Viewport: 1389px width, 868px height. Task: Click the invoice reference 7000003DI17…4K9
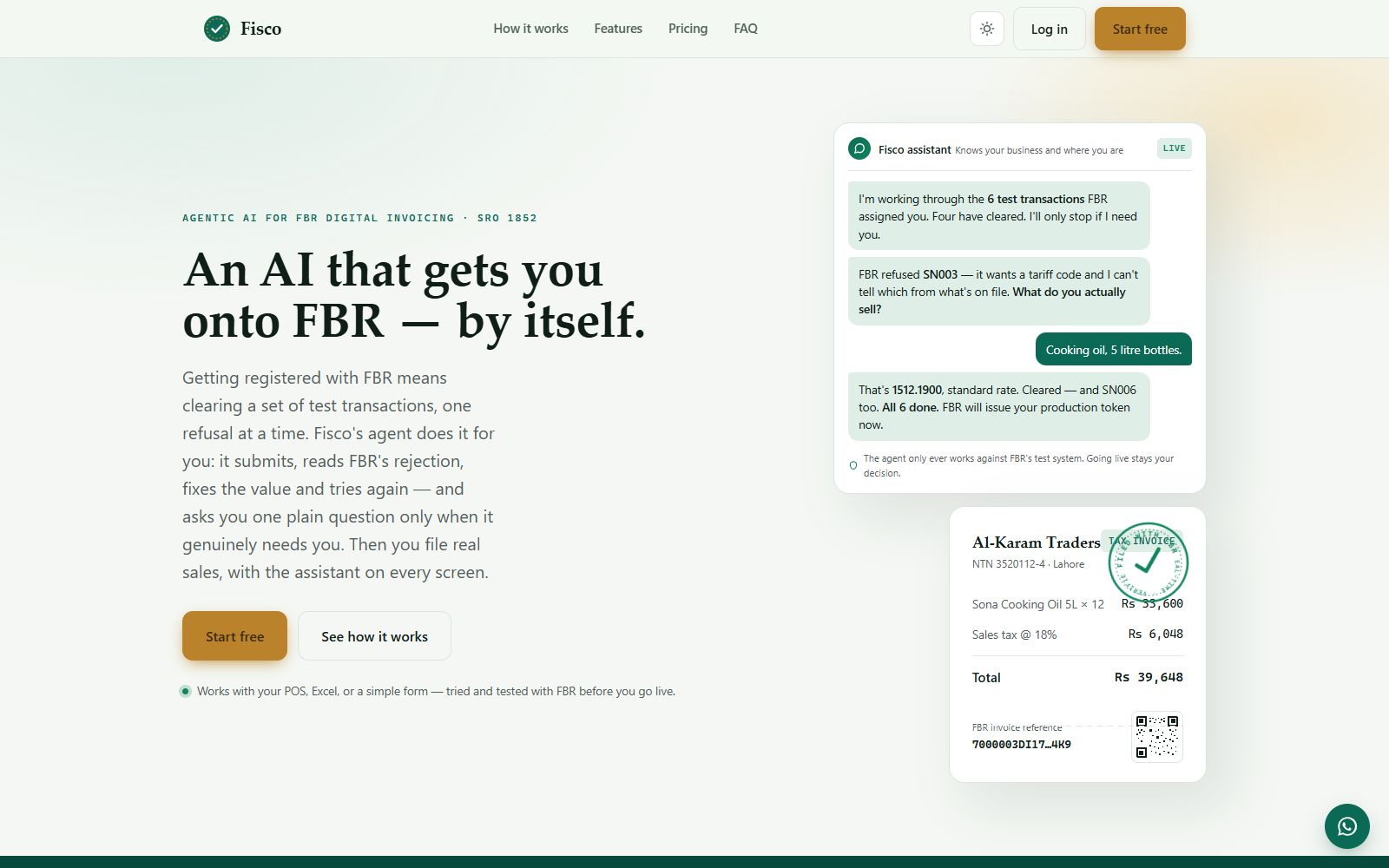coord(1021,745)
